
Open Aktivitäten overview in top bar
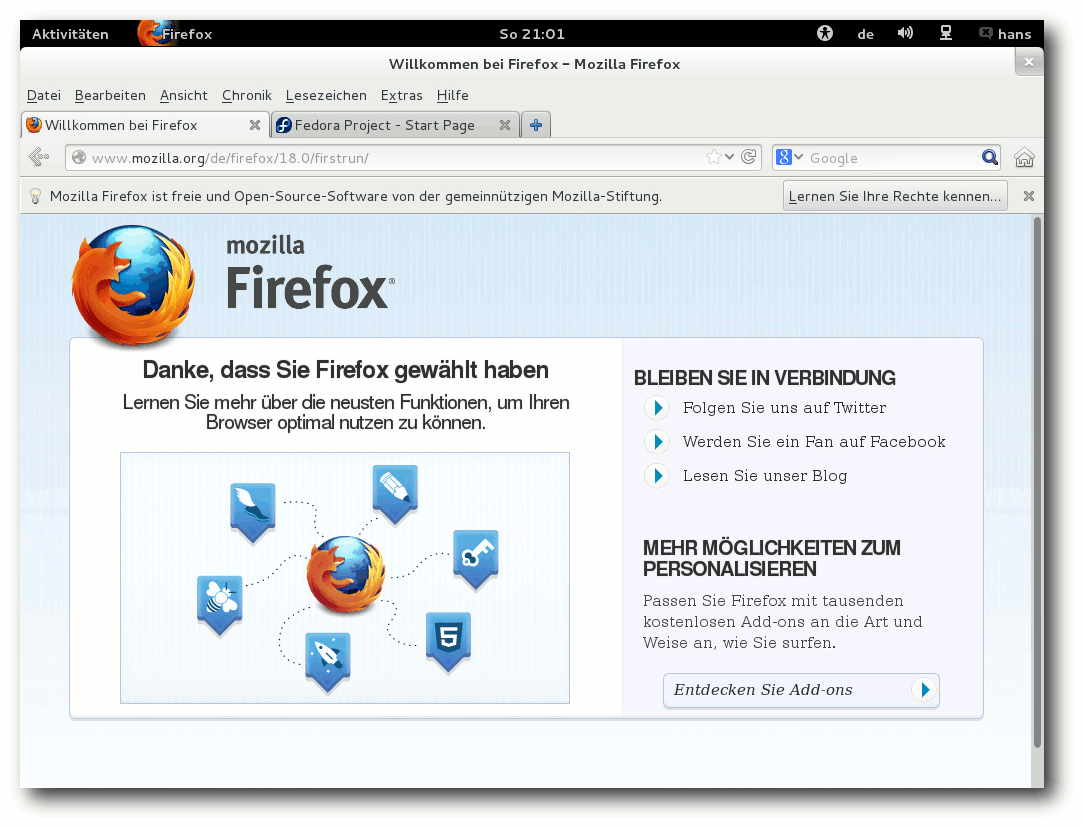click(x=71, y=34)
